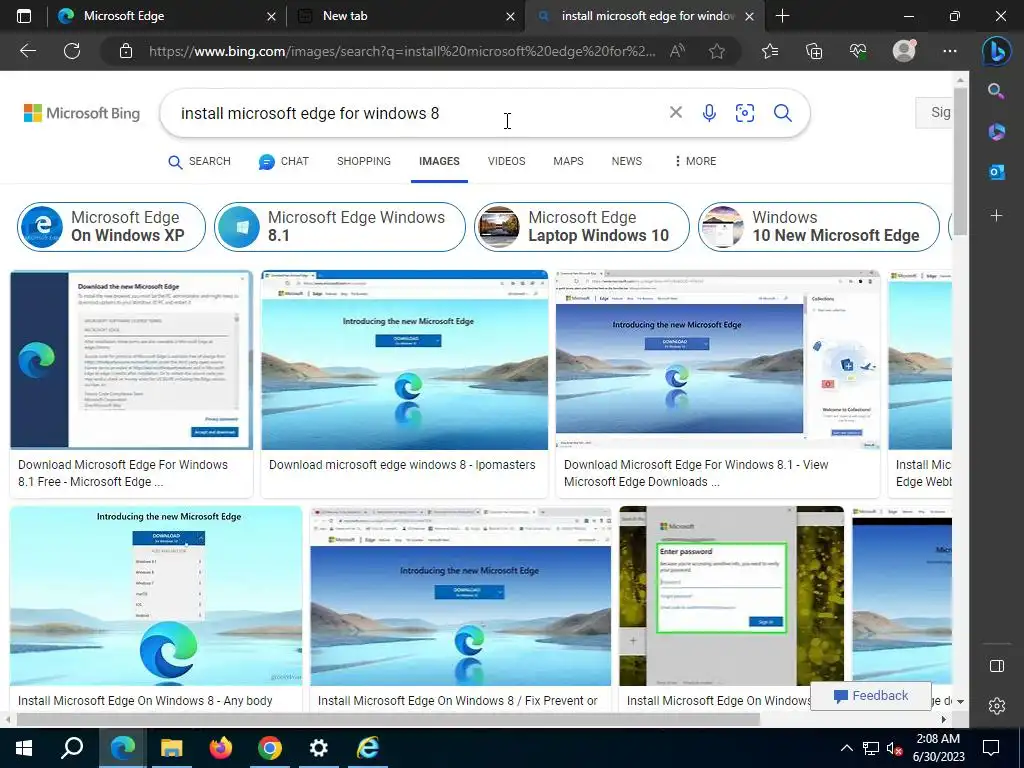Open the notification center icon
Image resolution: width=1024 pixels, height=768 pixels.
pos(991,748)
